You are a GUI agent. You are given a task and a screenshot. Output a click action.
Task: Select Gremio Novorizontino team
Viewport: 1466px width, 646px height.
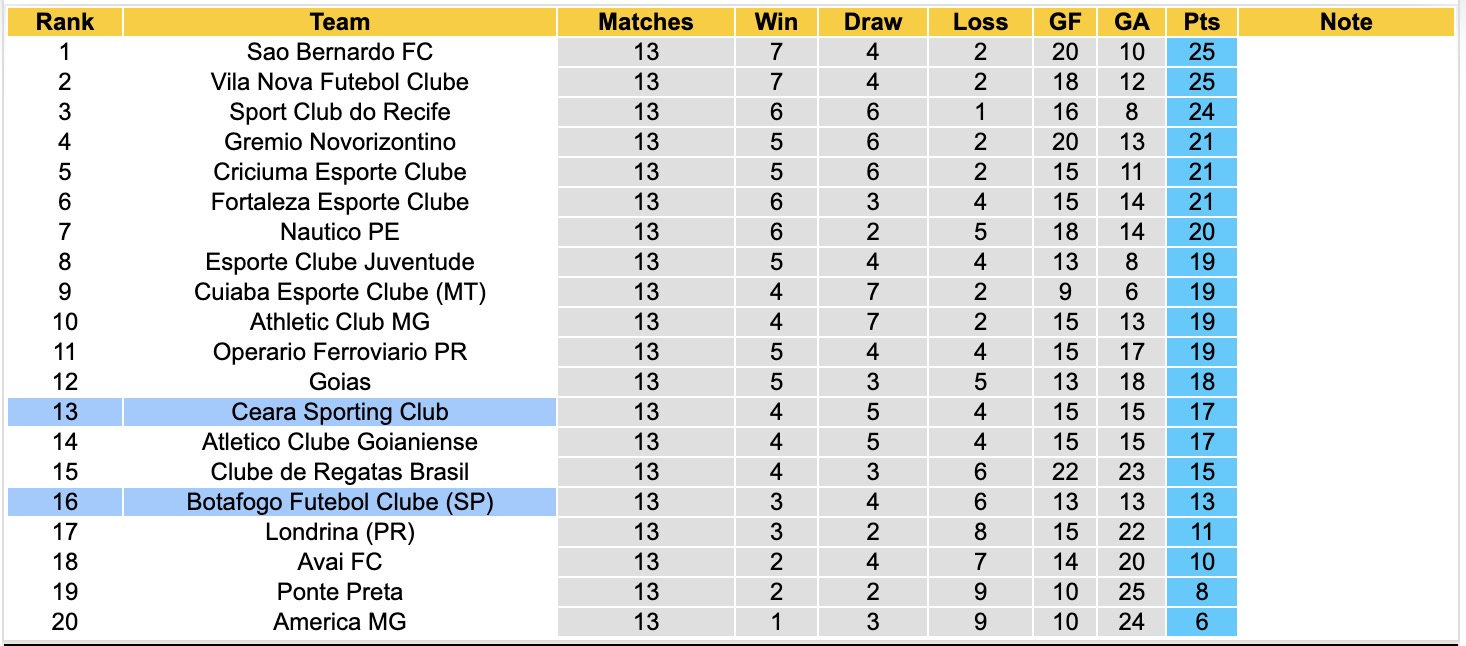point(340,142)
